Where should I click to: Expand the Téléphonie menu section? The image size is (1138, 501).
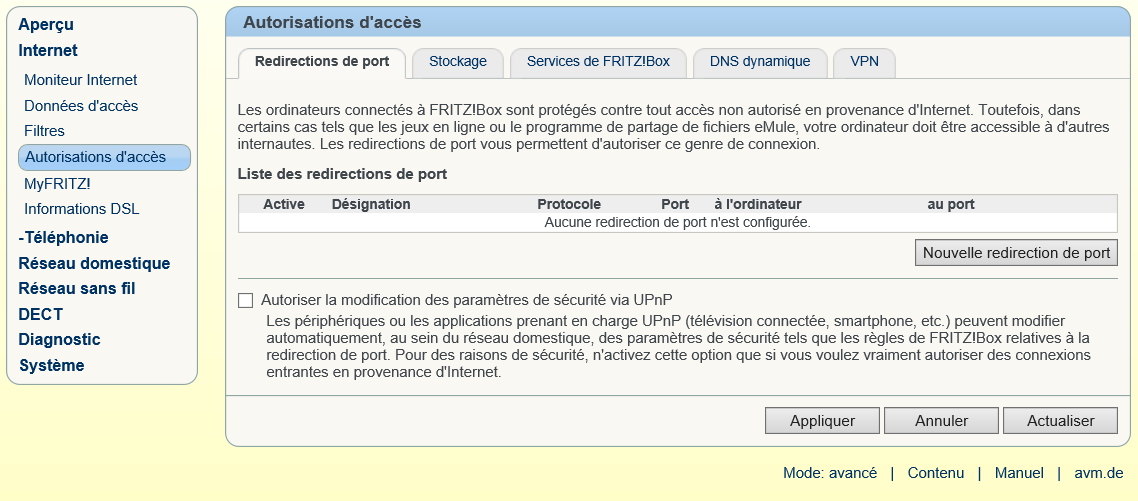tap(64, 237)
